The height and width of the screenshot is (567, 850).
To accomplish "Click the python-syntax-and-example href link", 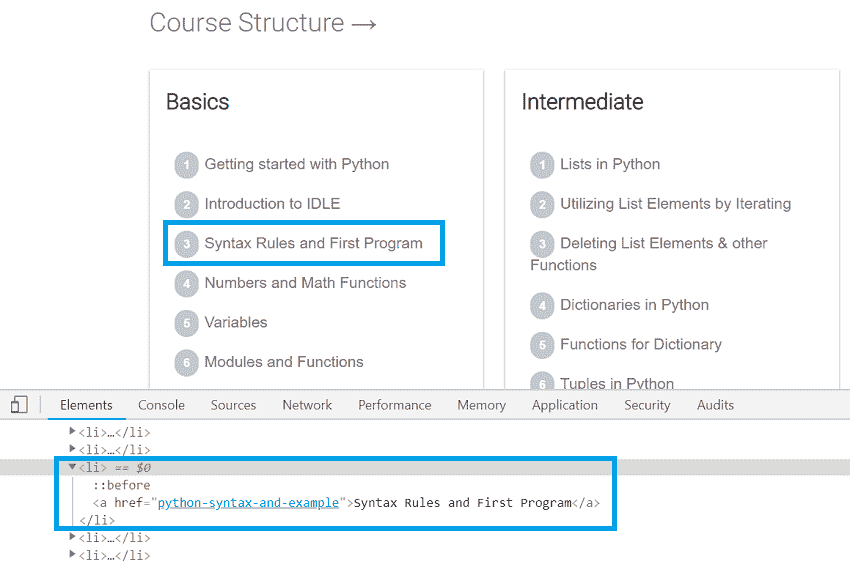I will [x=248, y=503].
